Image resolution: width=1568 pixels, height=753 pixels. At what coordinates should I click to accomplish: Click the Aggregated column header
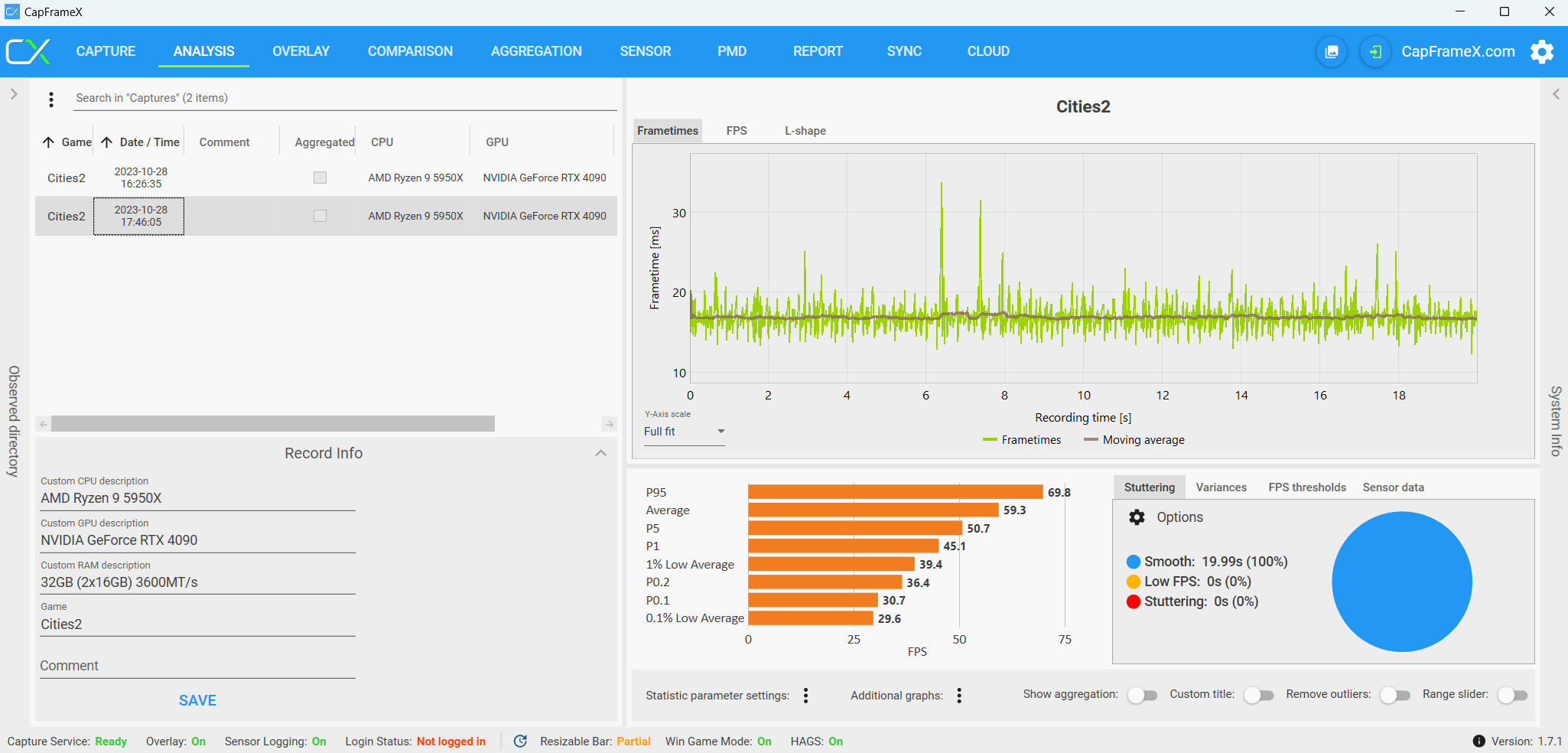tap(324, 142)
